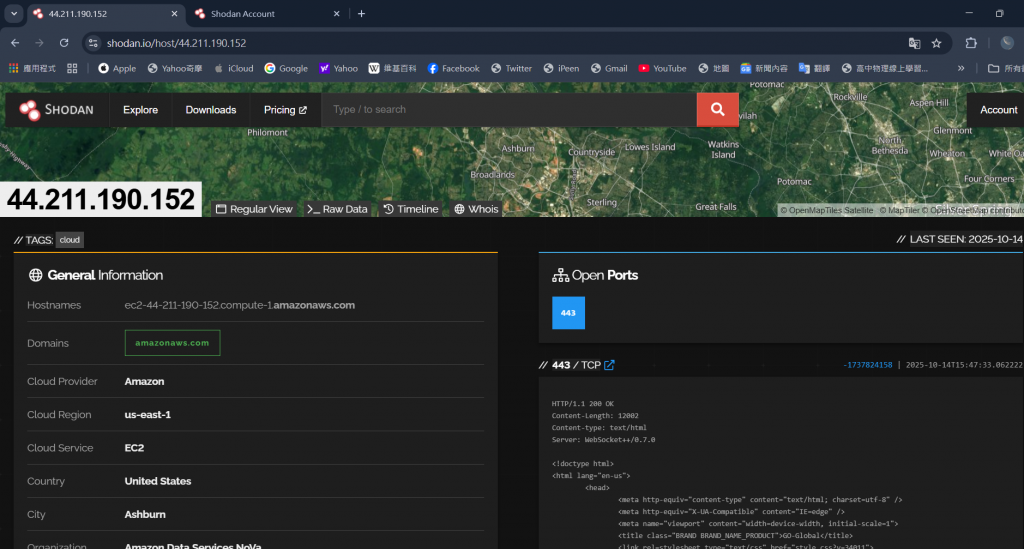Screen dimensions: 1024x549
Task: Open the apps grid bookmark icon
Action: click(32, 68)
